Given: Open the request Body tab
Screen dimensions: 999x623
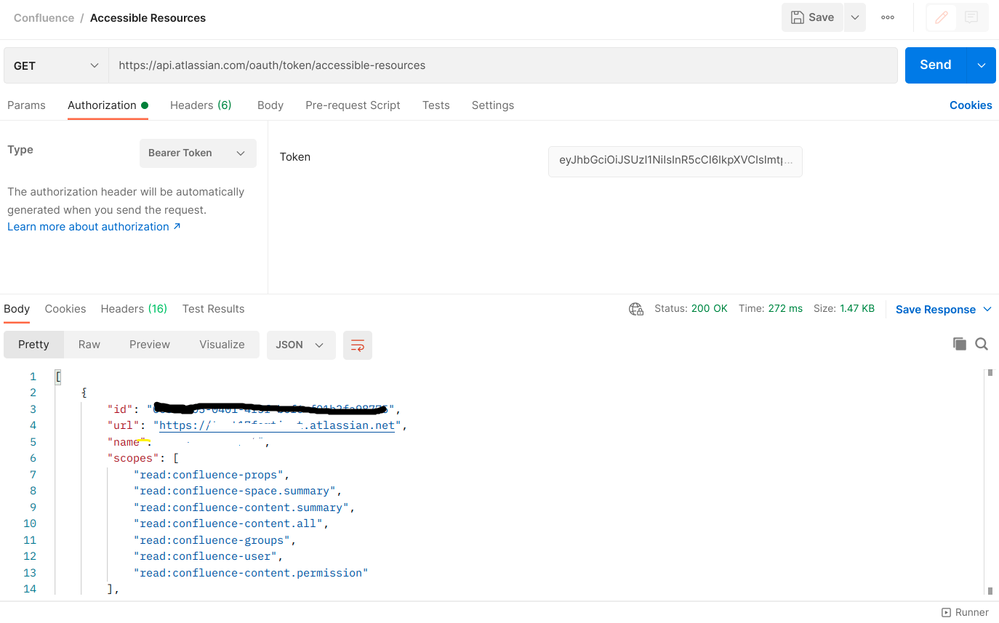Looking at the screenshot, I should coord(270,105).
